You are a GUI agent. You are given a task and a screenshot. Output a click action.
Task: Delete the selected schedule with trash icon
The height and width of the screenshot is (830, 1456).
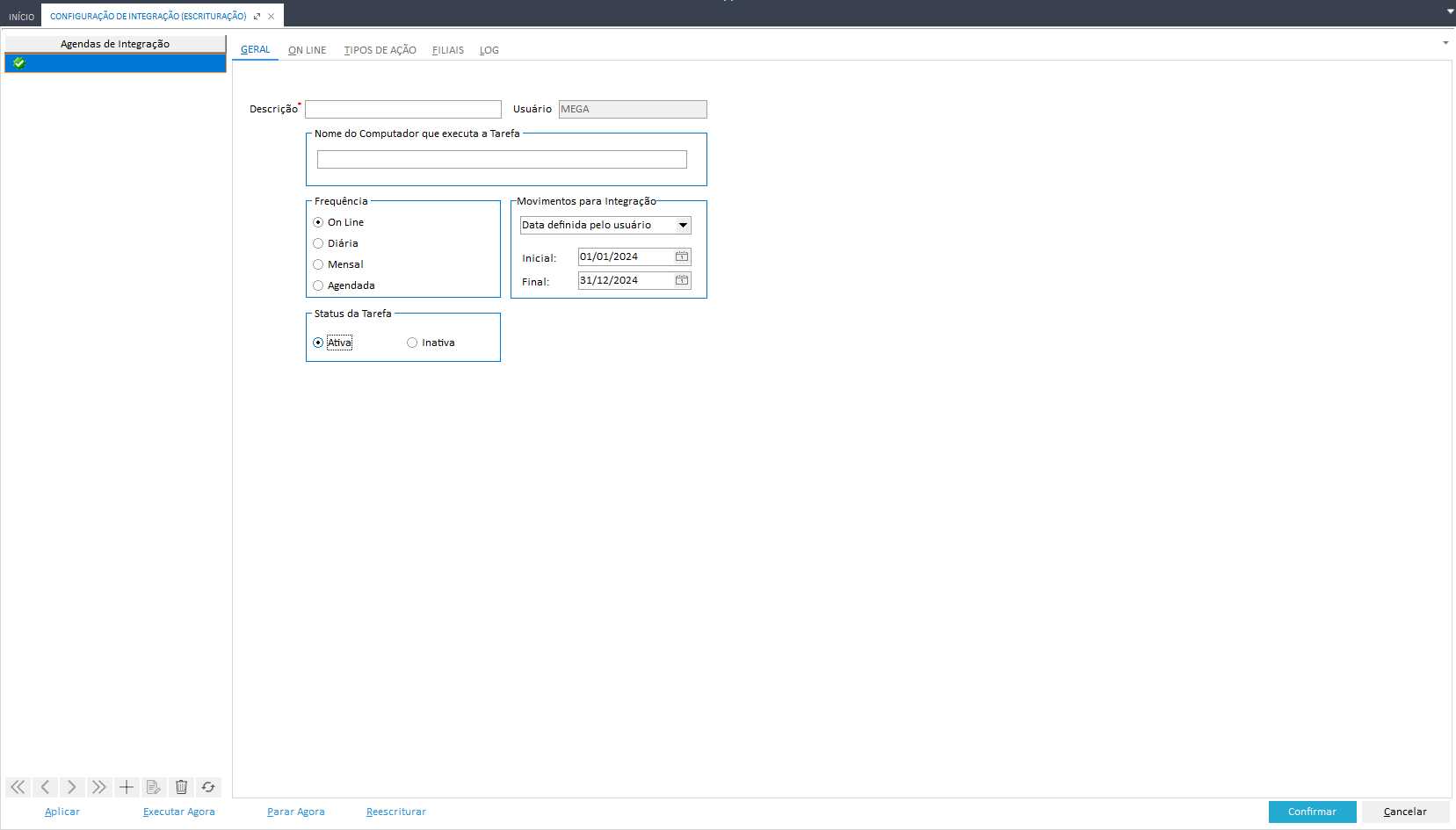coord(181,787)
